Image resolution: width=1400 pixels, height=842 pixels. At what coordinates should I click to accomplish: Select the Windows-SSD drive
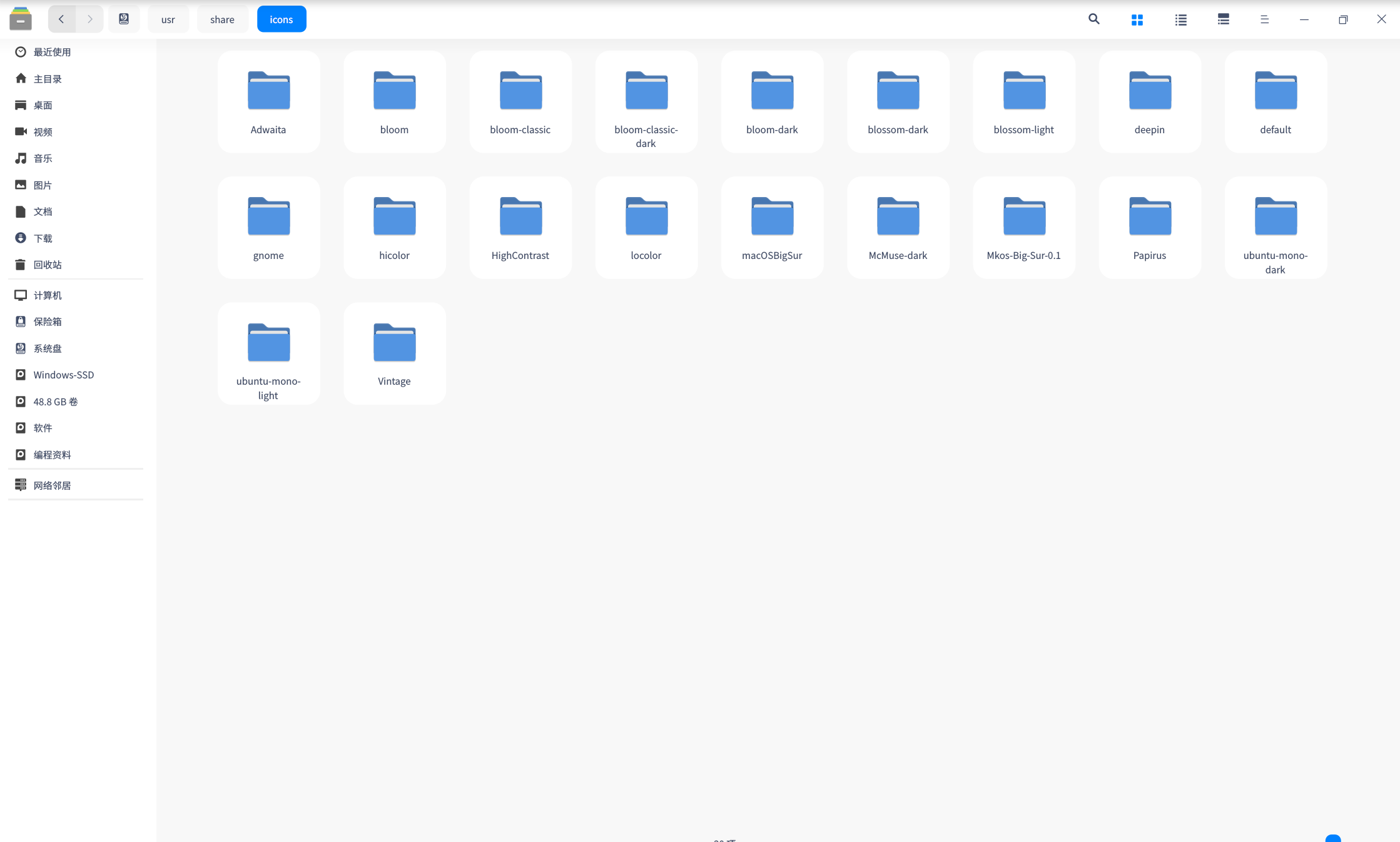pos(63,375)
